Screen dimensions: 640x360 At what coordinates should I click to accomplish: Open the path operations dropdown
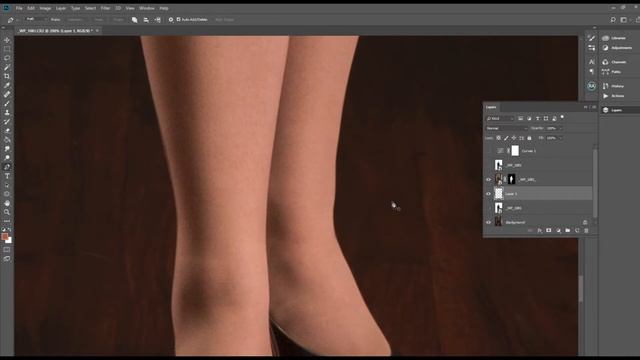[134, 20]
